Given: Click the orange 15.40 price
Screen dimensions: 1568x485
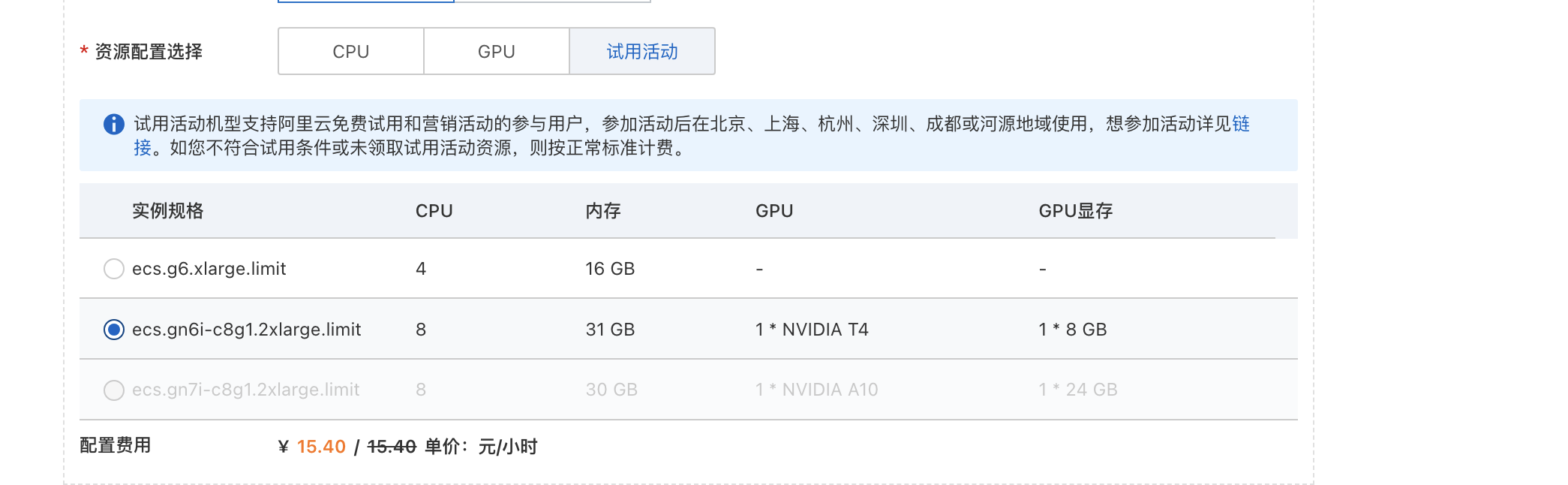Looking at the screenshot, I should (321, 447).
